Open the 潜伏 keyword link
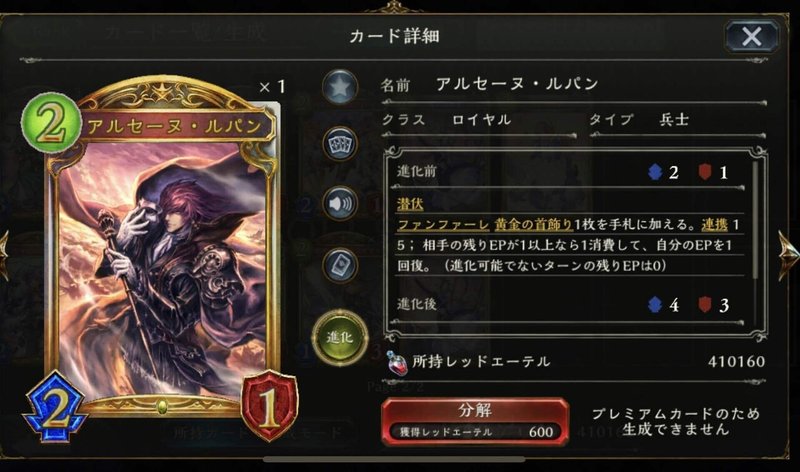The image size is (800, 472). 410,204
